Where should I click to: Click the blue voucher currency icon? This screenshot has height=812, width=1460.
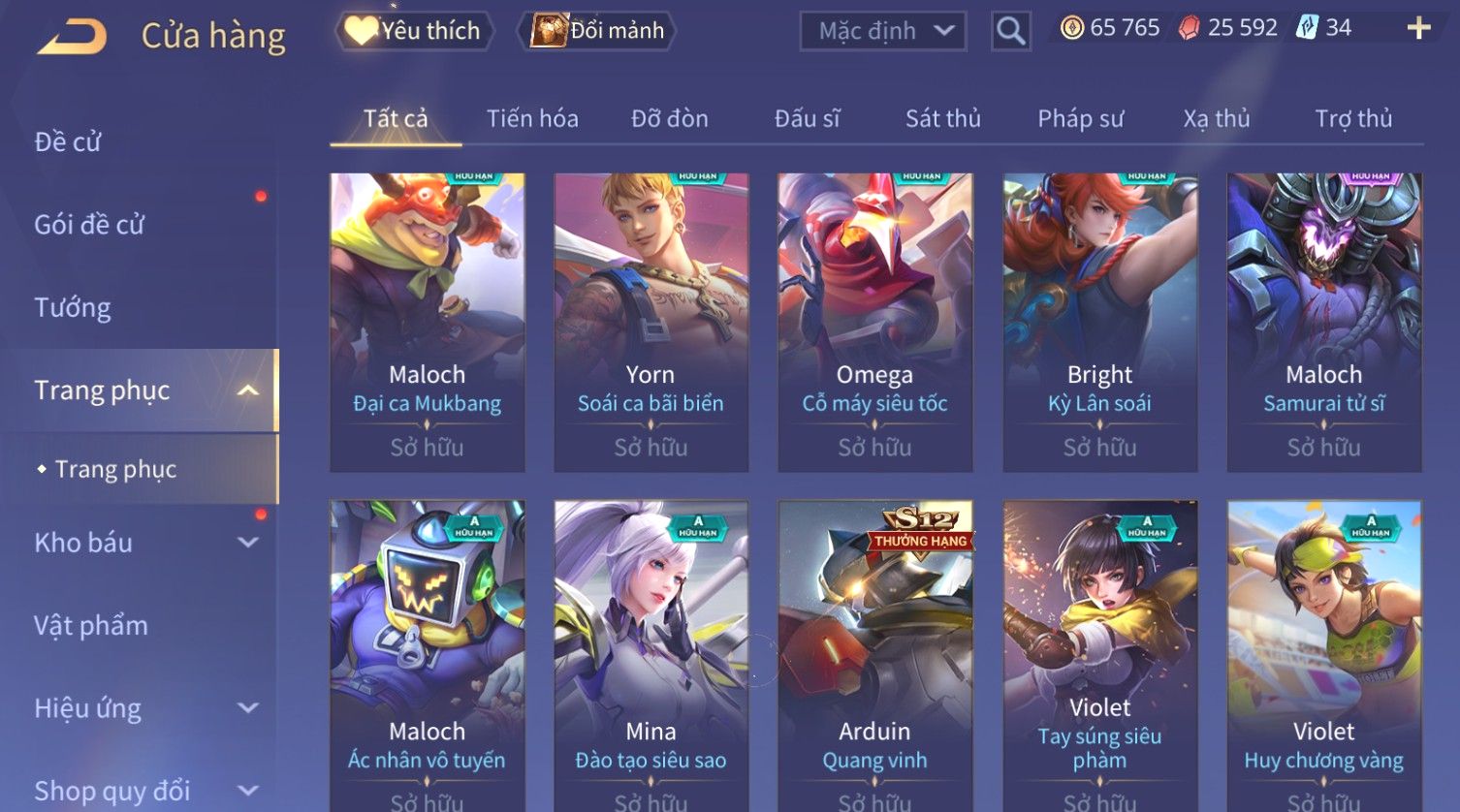tap(1307, 28)
